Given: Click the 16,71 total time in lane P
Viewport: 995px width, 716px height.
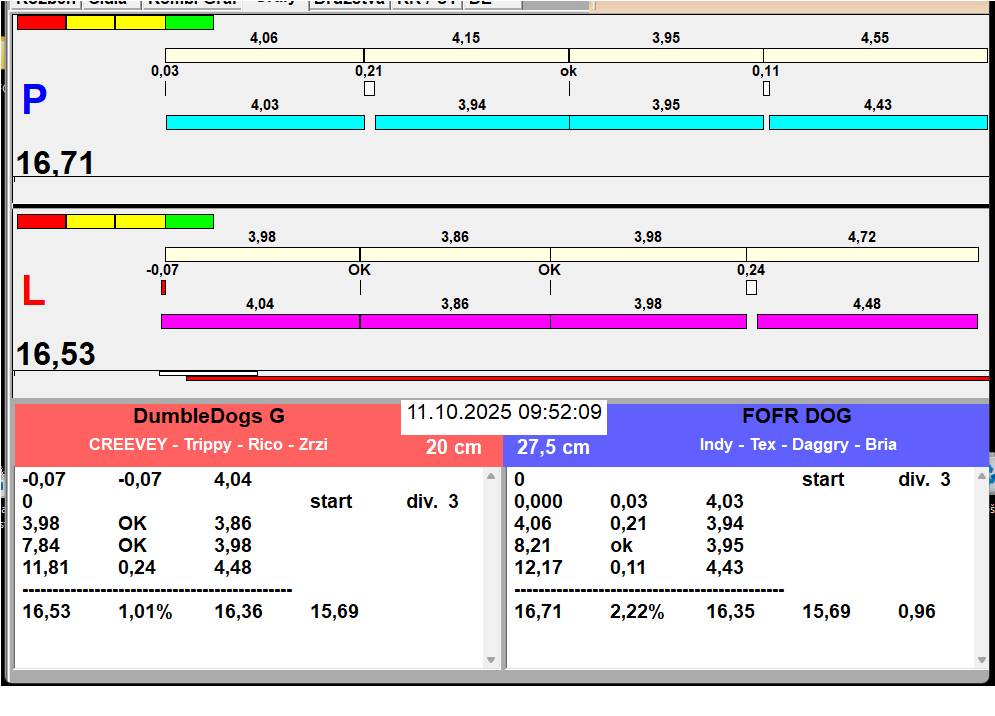Looking at the screenshot, I should [56, 162].
